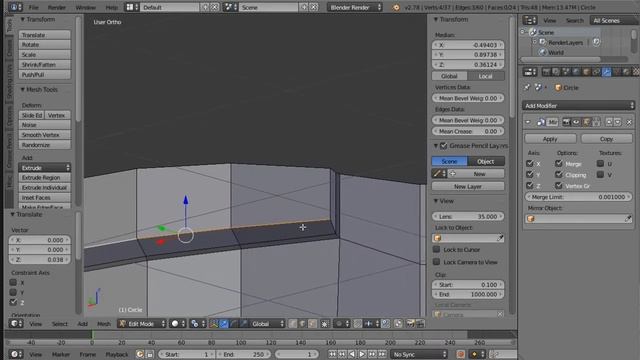Collapse the Mirror modifier panel triangle
The height and width of the screenshot is (360, 640).
(x=528, y=122)
